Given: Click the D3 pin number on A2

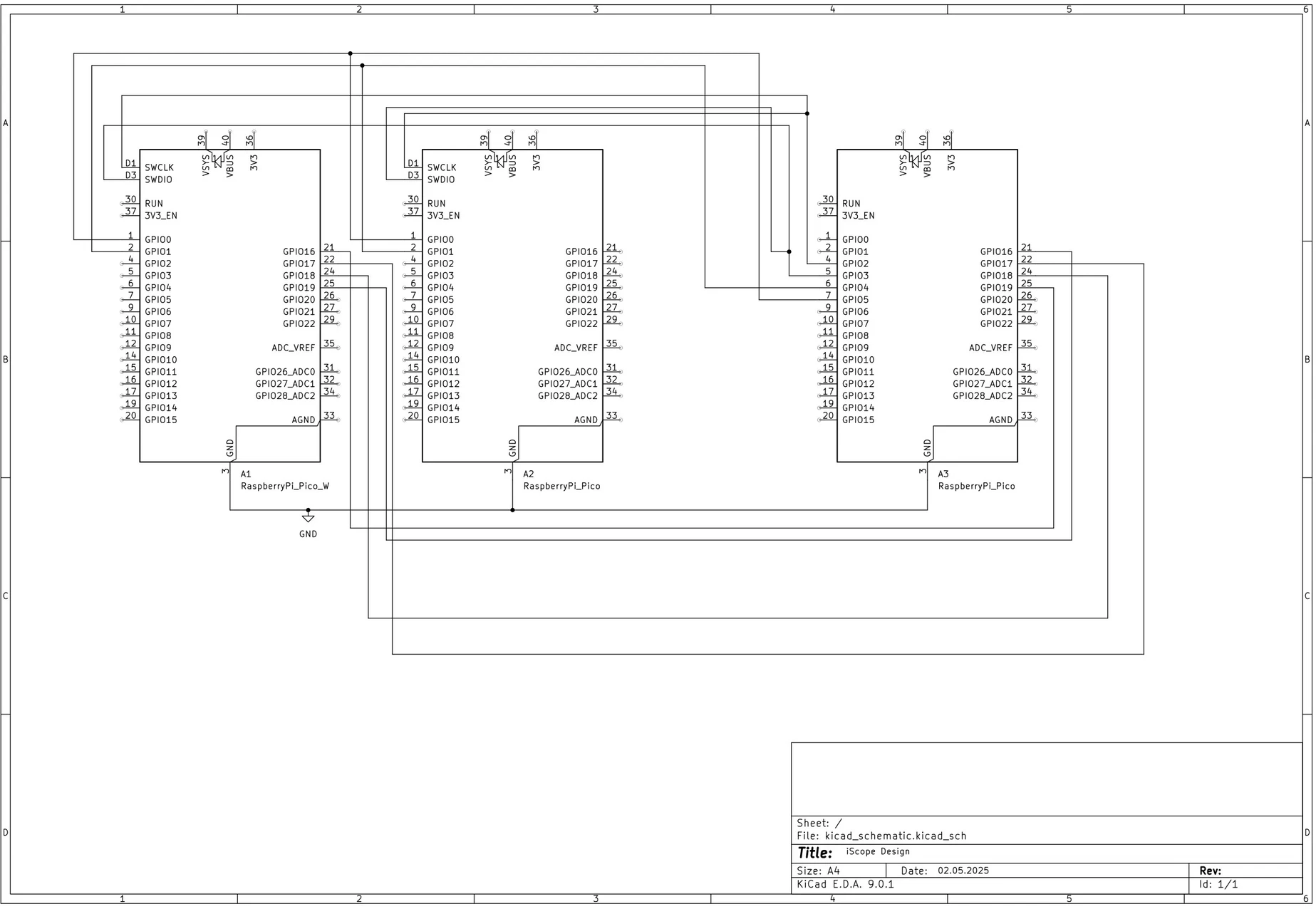Looking at the screenshot, I should coord(414,176).
